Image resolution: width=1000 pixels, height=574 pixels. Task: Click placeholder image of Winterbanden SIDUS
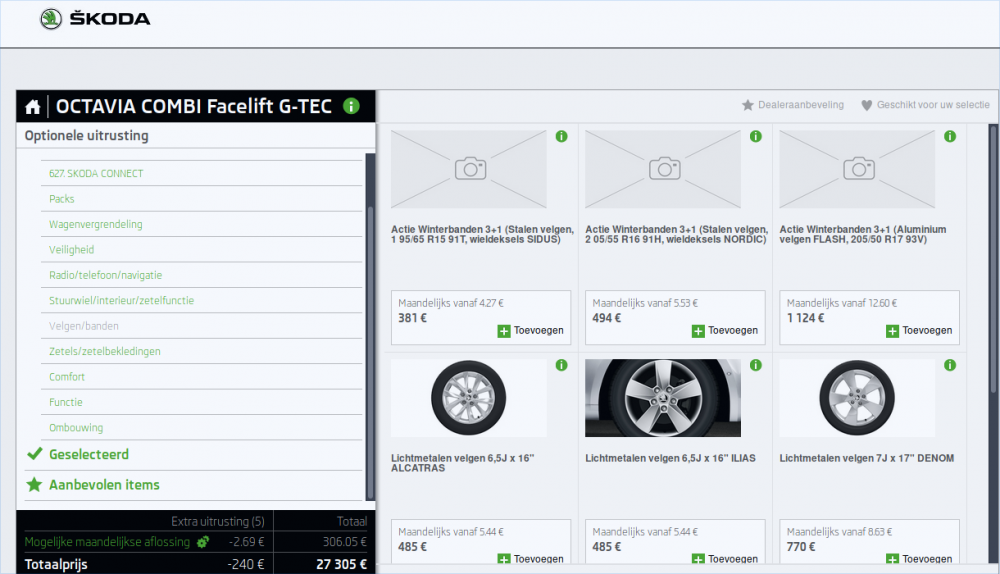(x=469, y=169)
